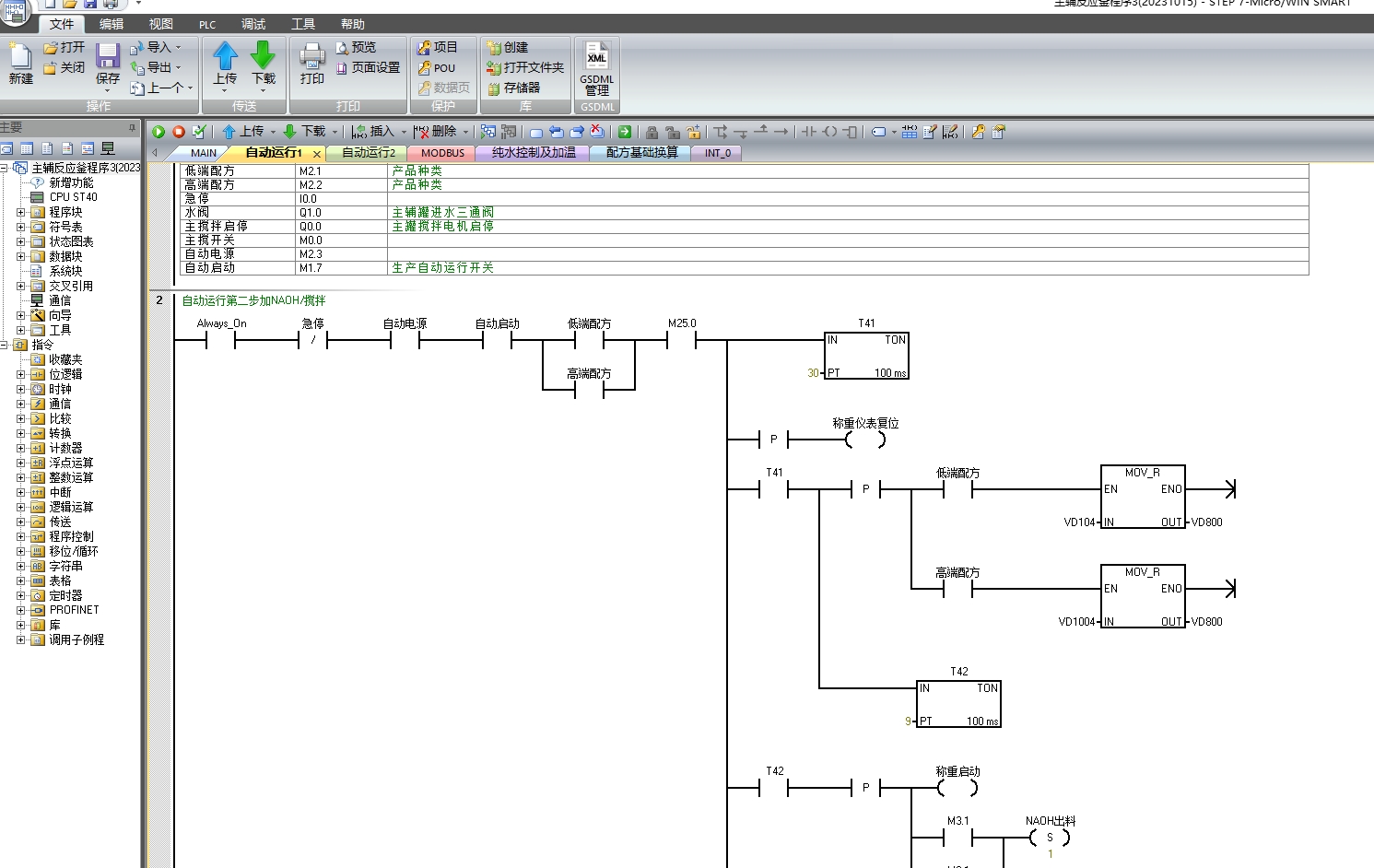This screenshot has width=1374, height=868.
Task: Click the insert box instruction icon
Action: pos(851,132)
